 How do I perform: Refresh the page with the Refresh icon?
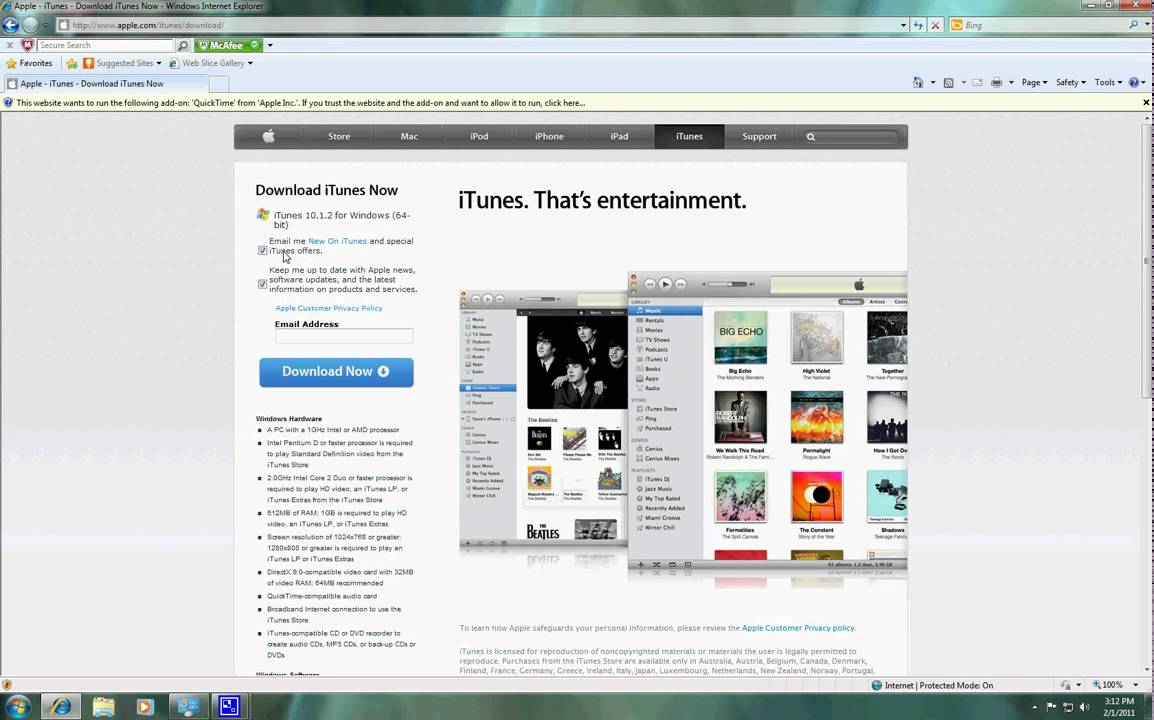tap(918, 25)
